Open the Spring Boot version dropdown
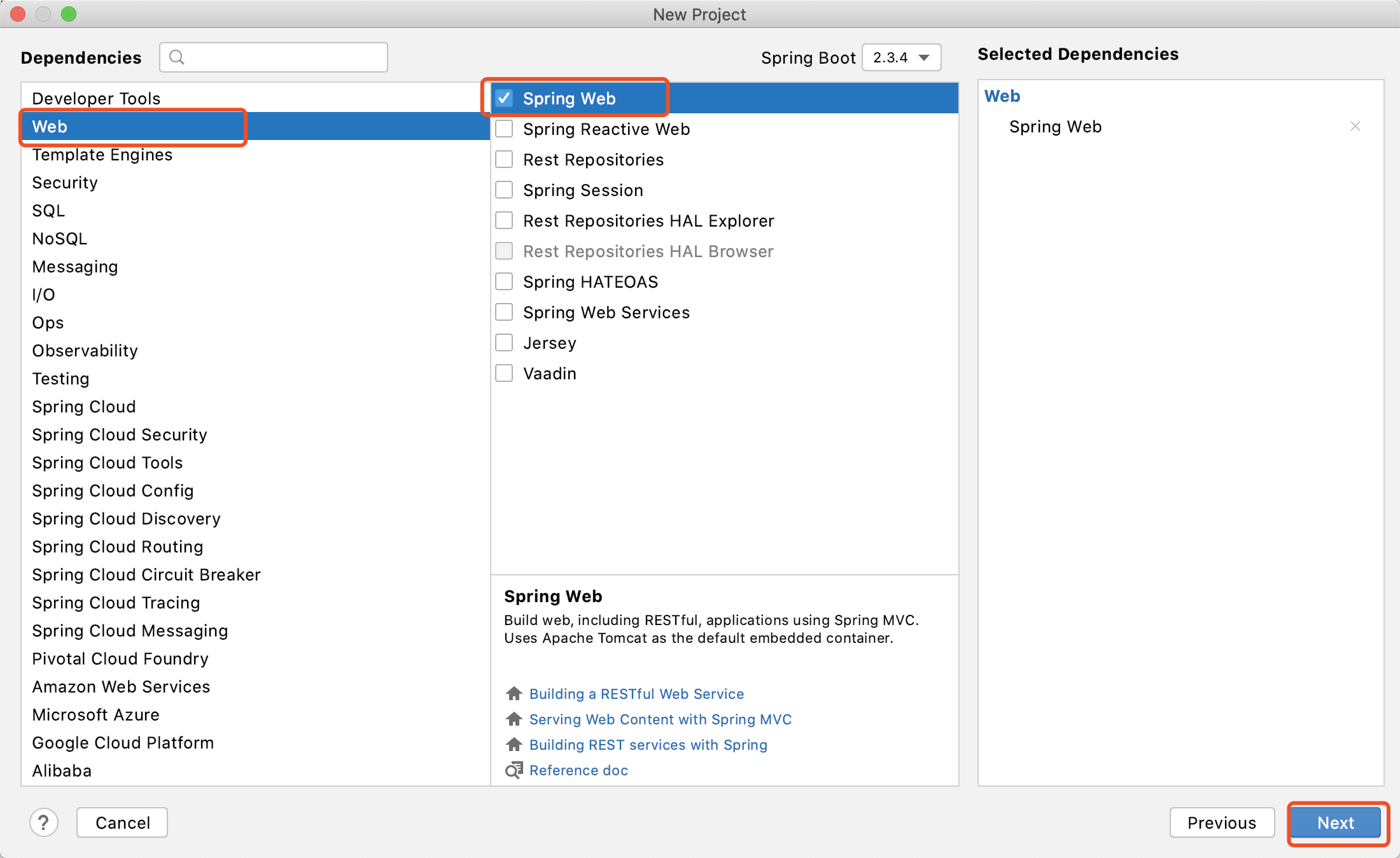Screen dimensions: 1400x858 900,56
